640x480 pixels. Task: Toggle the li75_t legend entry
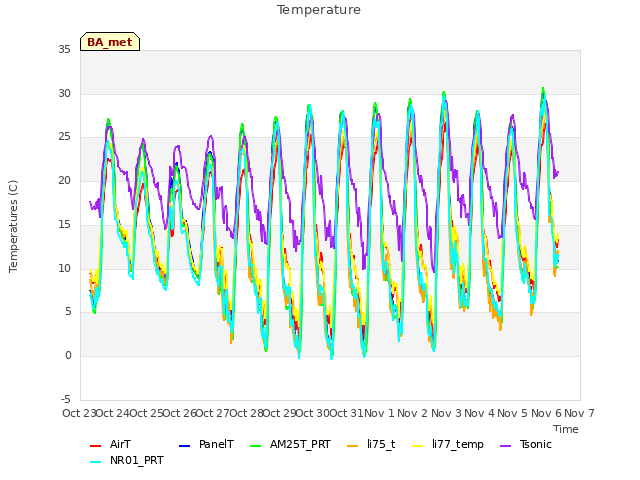(x=371, y=444)
